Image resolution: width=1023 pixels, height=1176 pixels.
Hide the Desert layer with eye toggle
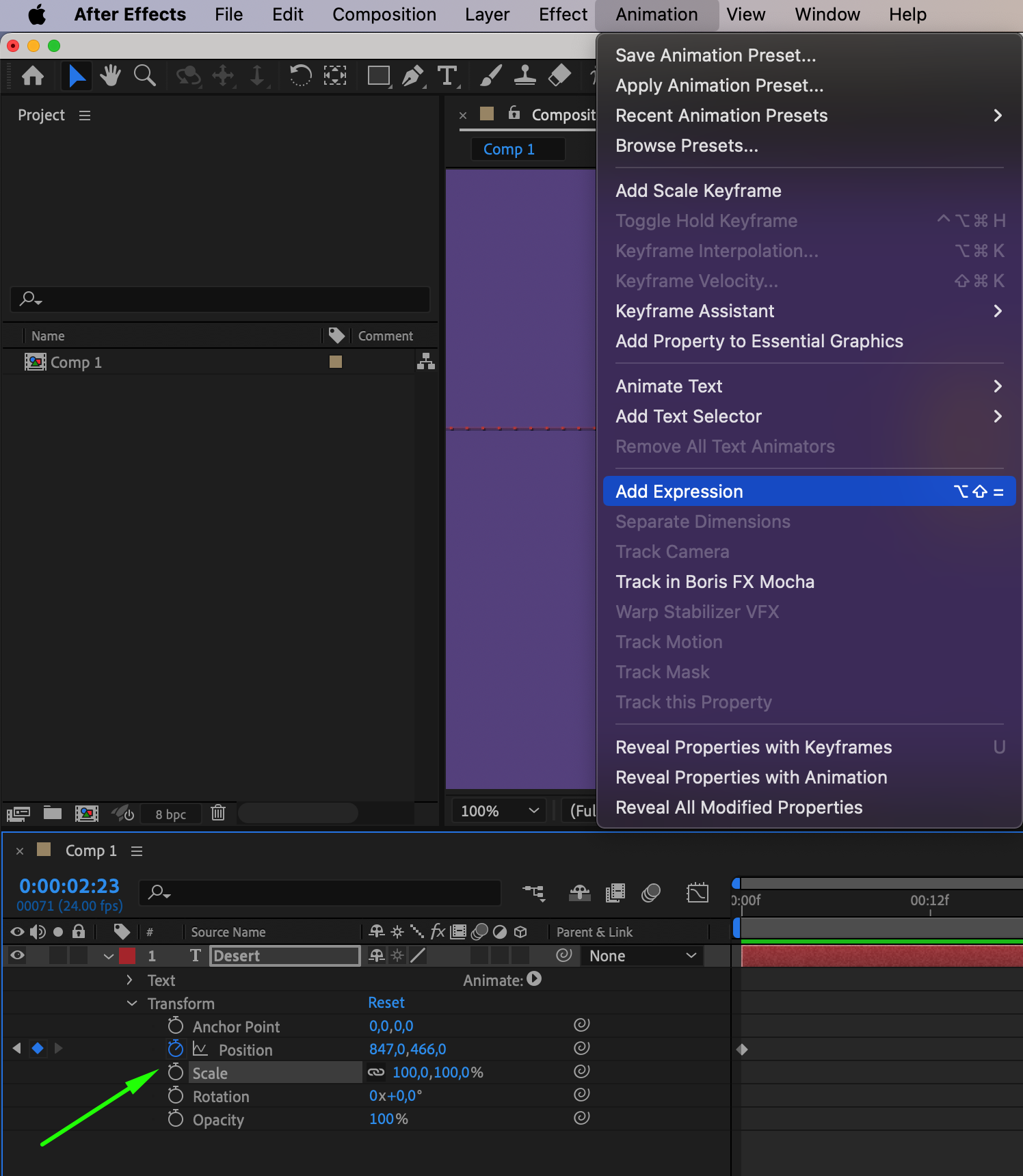18,956
